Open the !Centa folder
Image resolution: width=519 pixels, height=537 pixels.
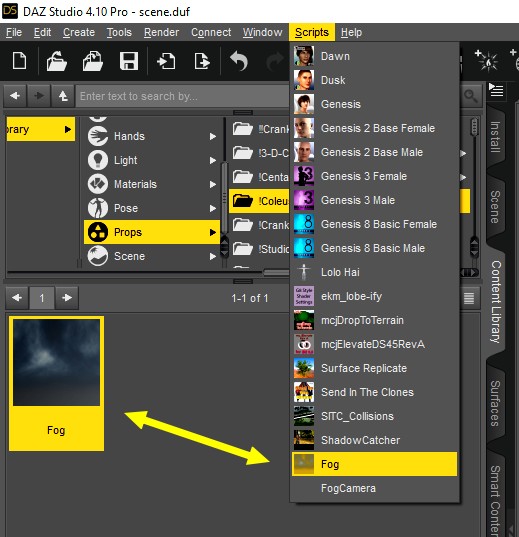[260, 177]
